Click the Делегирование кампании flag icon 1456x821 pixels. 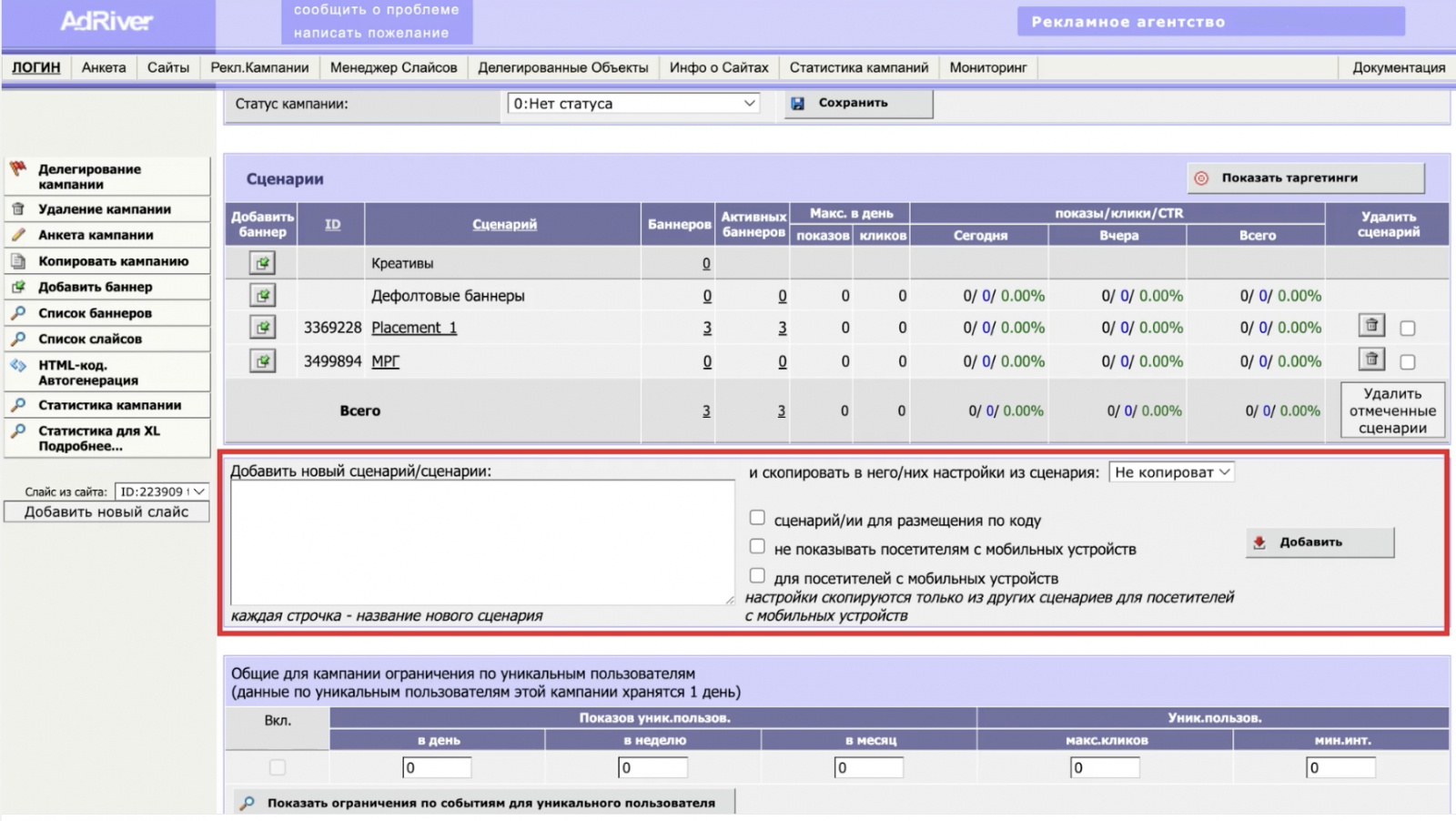click(x=18, y=169)
